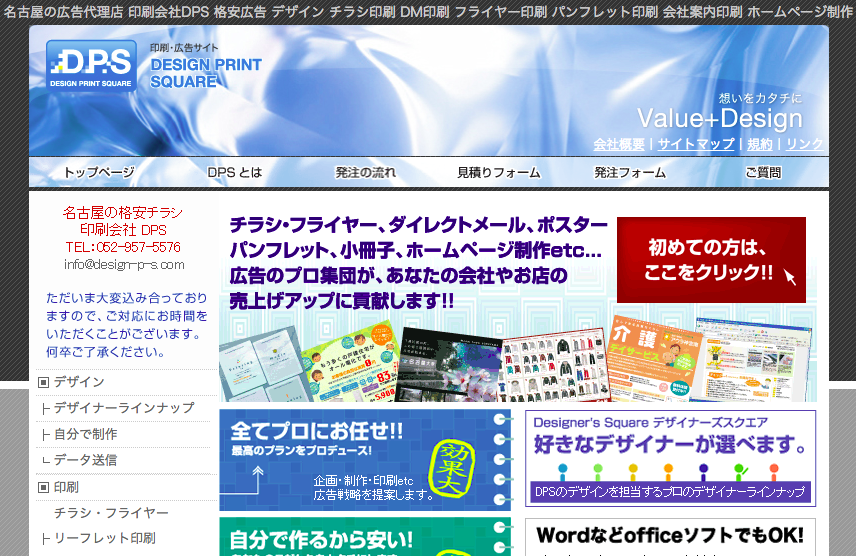The height and width of the screenshot is (556, 856).
Task: Click the red 初めての方は、ここをクリック button
Action: (711, 260)
